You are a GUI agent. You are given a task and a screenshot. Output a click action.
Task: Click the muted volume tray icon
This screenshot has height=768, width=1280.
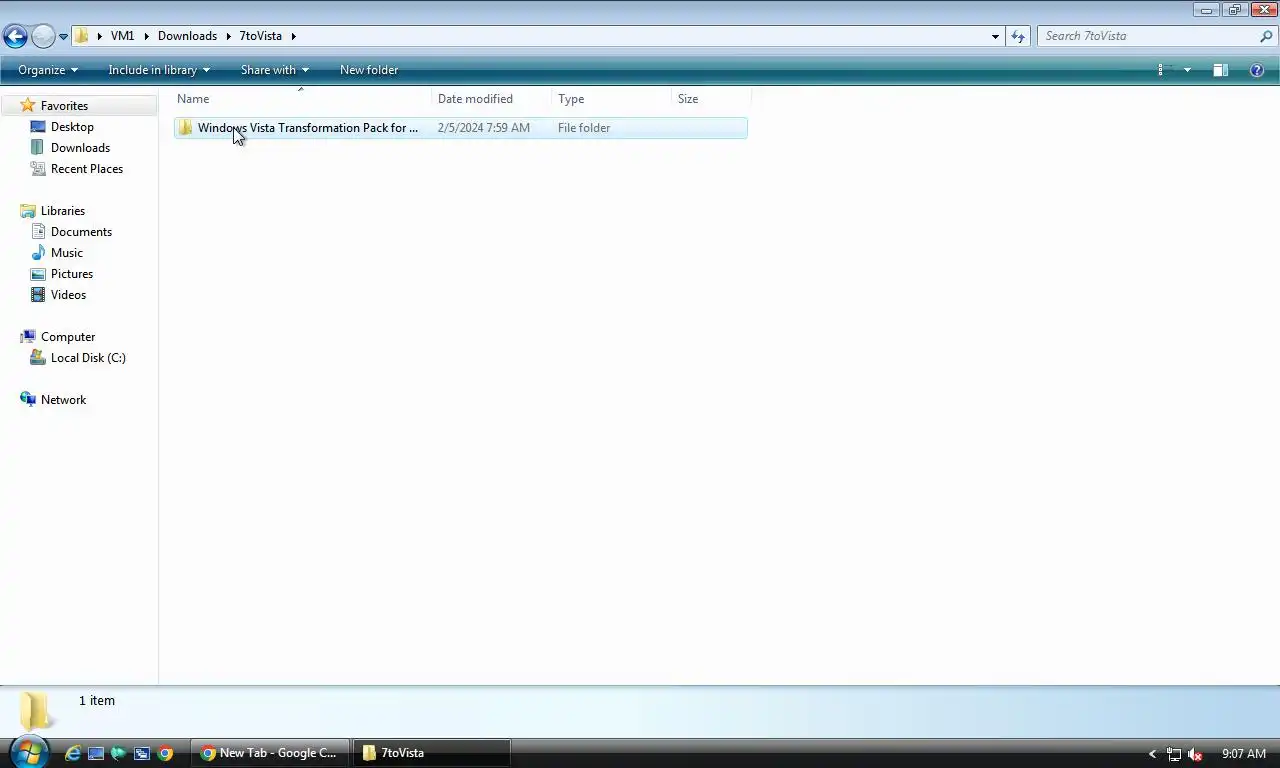[x=1195, y=754]
